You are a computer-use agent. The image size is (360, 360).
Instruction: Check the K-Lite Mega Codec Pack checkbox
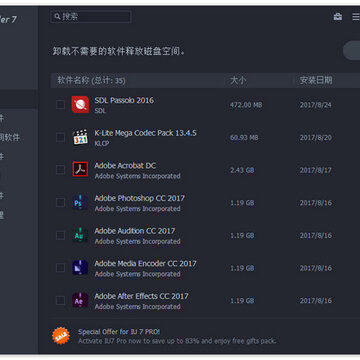tap(60, 137)
